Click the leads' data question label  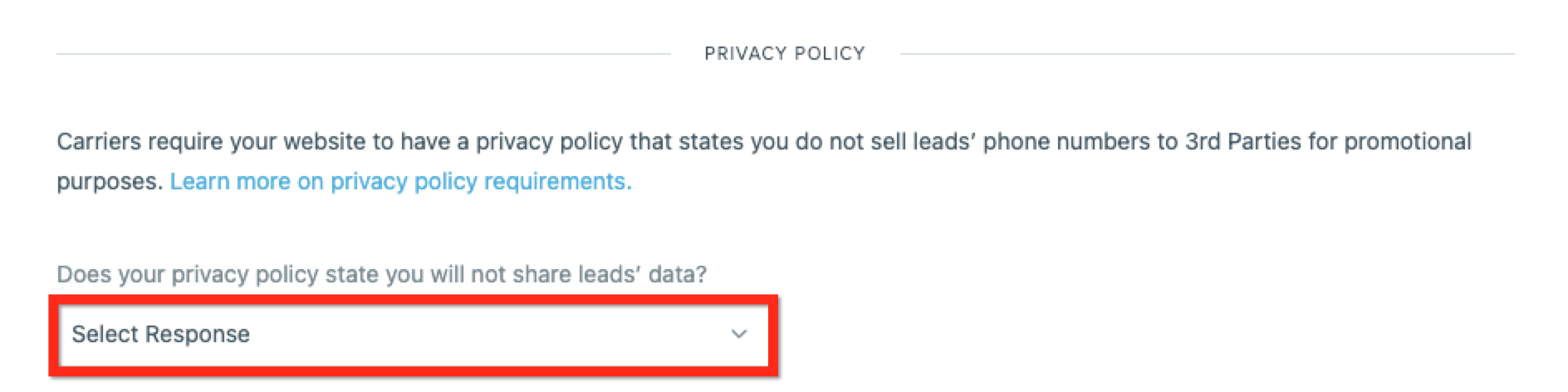coord(381,275)
